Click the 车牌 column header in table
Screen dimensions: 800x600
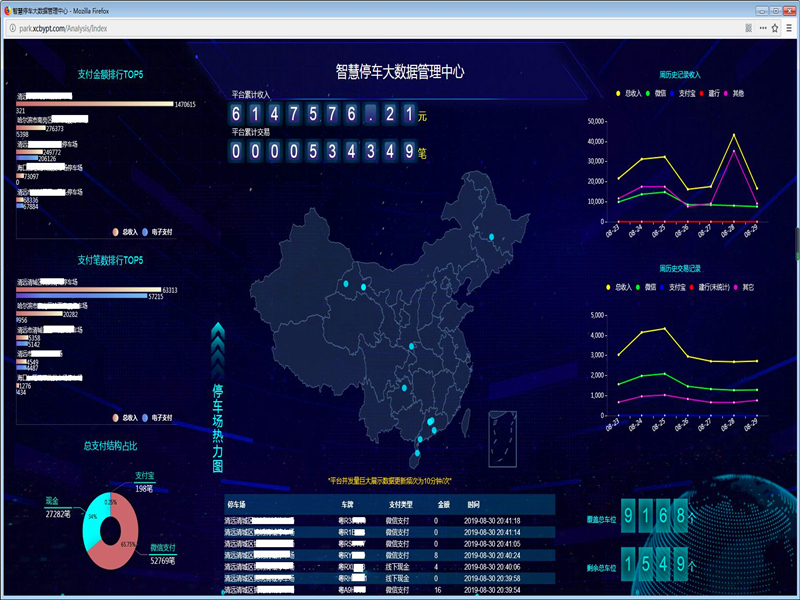point(347,506)
